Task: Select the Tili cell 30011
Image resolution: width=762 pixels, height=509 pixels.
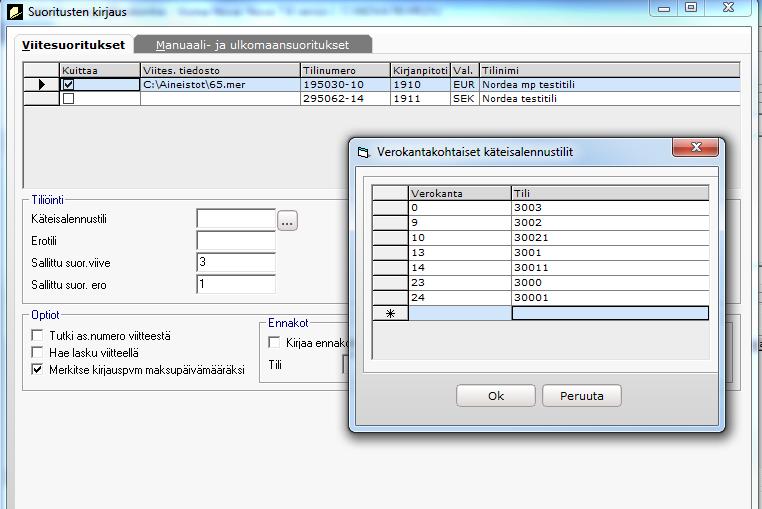Action: 610,268
